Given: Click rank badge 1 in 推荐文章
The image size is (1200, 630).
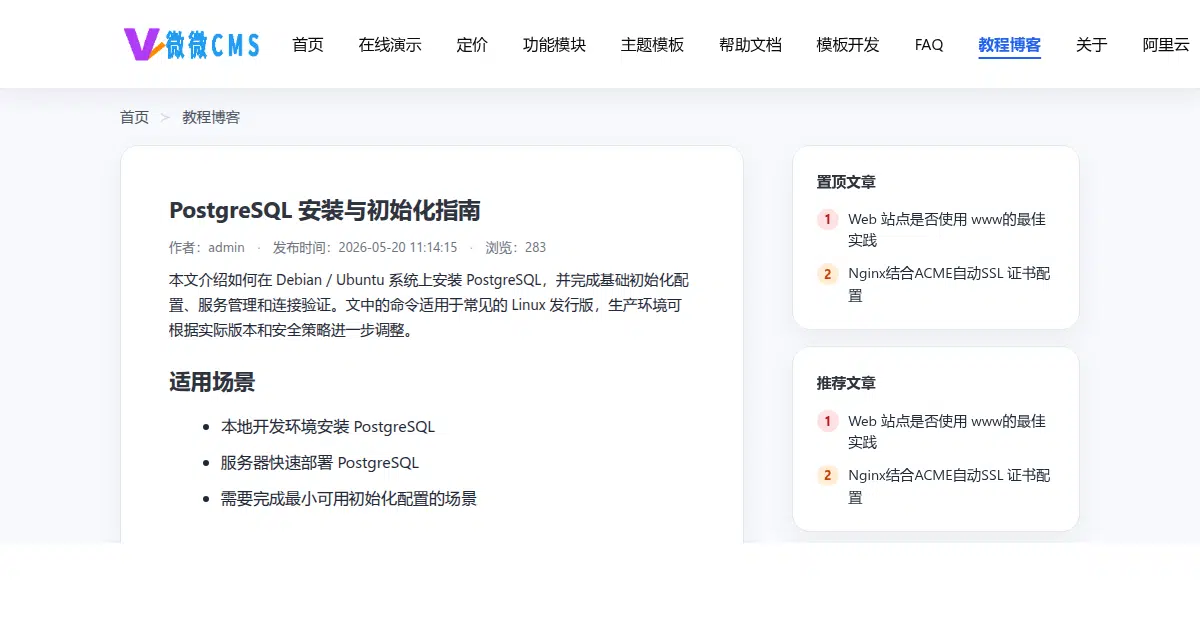Looking at the screenshot, I should tap(827, 421).
